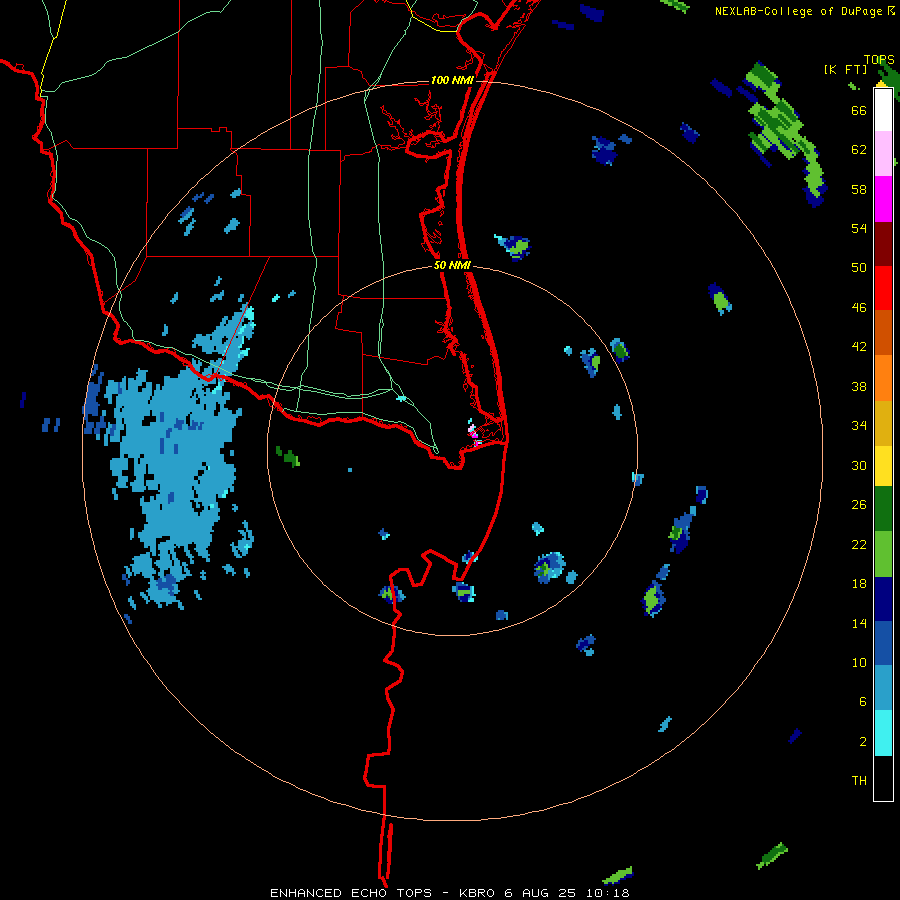The height and width of the screenshot is (900, 900).
Task: Click the '10' legend value
Action: tap(859, 662)
